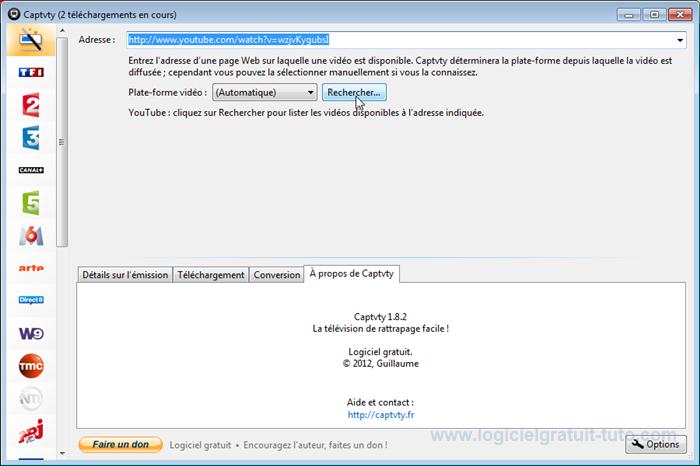Viewport: 700px width, 466px height.
Task: Click 'La télévision de rattrapage facile !' text
Action: 380,329
